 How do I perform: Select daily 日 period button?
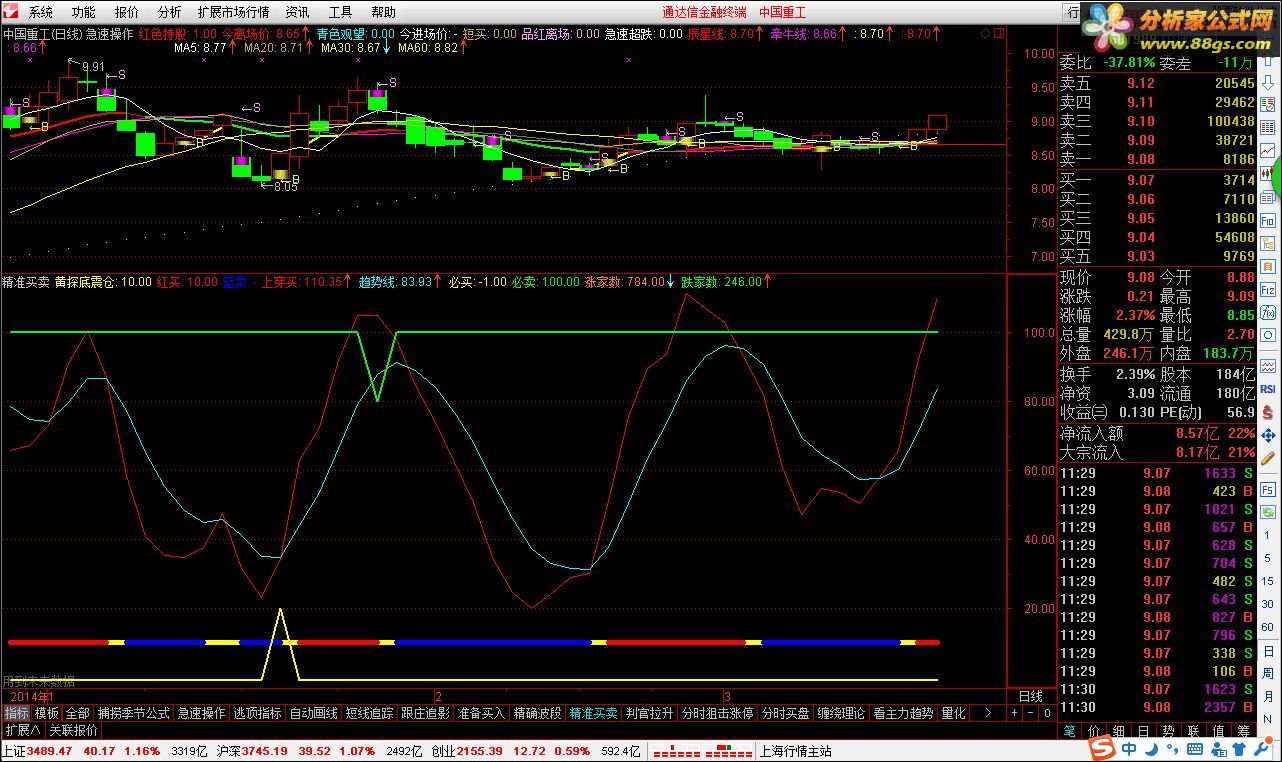tap(1268, 651)
